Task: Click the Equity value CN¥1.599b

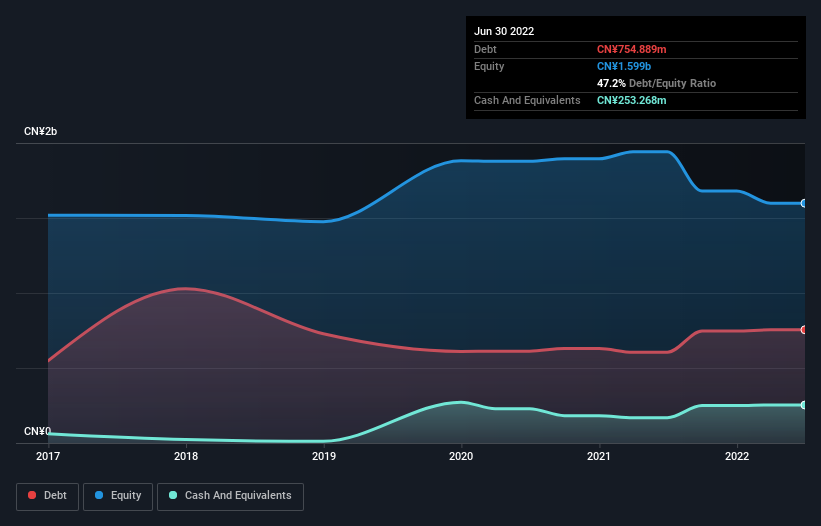Action: pos(624,66)
